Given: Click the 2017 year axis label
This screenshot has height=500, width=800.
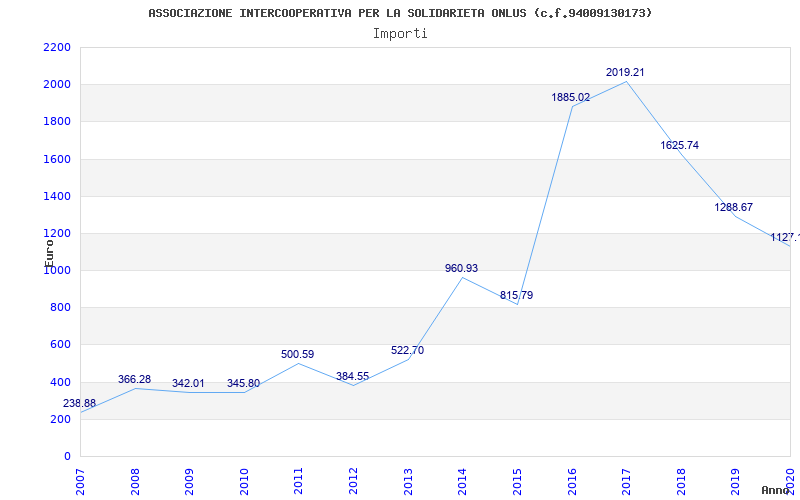Looking at the screenshot, I should [x=627, y=481].
